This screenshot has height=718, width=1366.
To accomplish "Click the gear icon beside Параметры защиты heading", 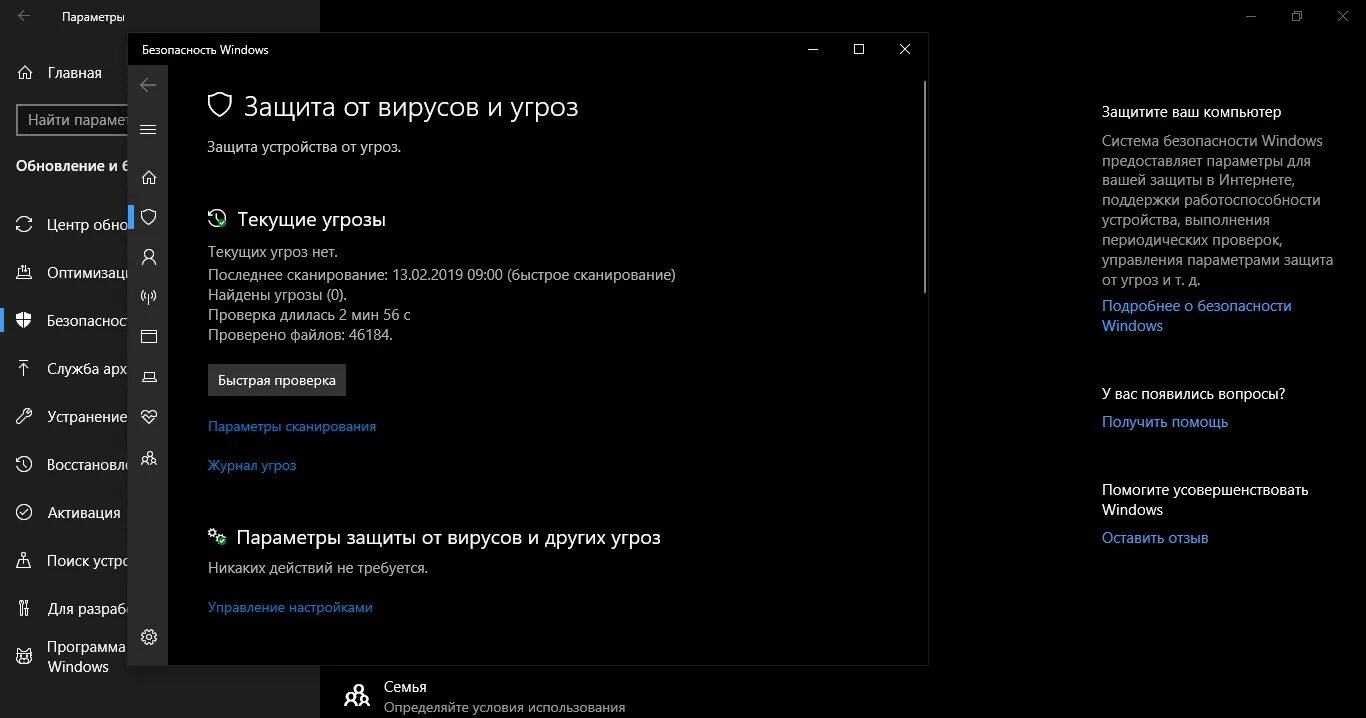I will tap(217, 537).
